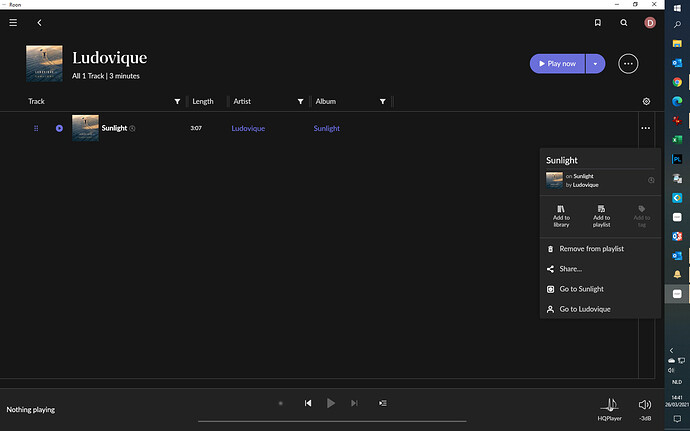Image resolution: width=690 pixels, height=431 pixels.
Task: Sort by the Length column header
Action: (x=203, y=101)
